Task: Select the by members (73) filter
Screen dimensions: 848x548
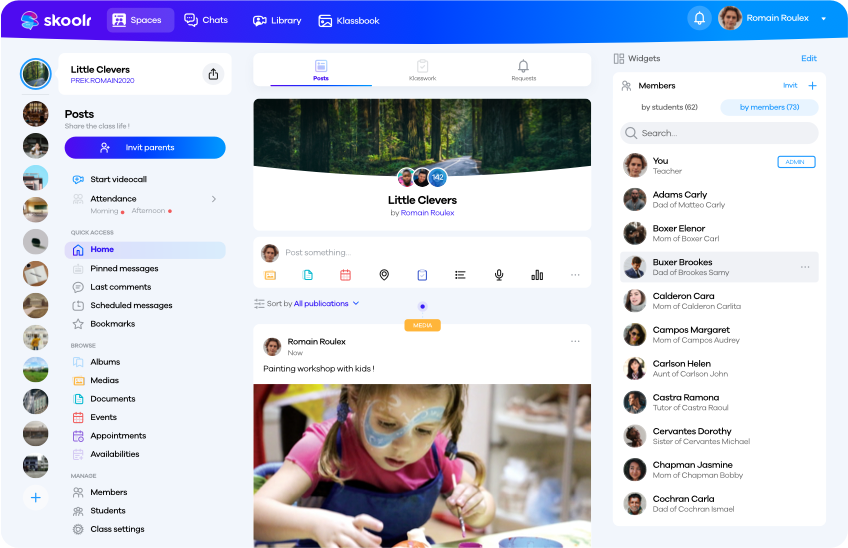Action: pyautogui.click(x=769, y=107)
